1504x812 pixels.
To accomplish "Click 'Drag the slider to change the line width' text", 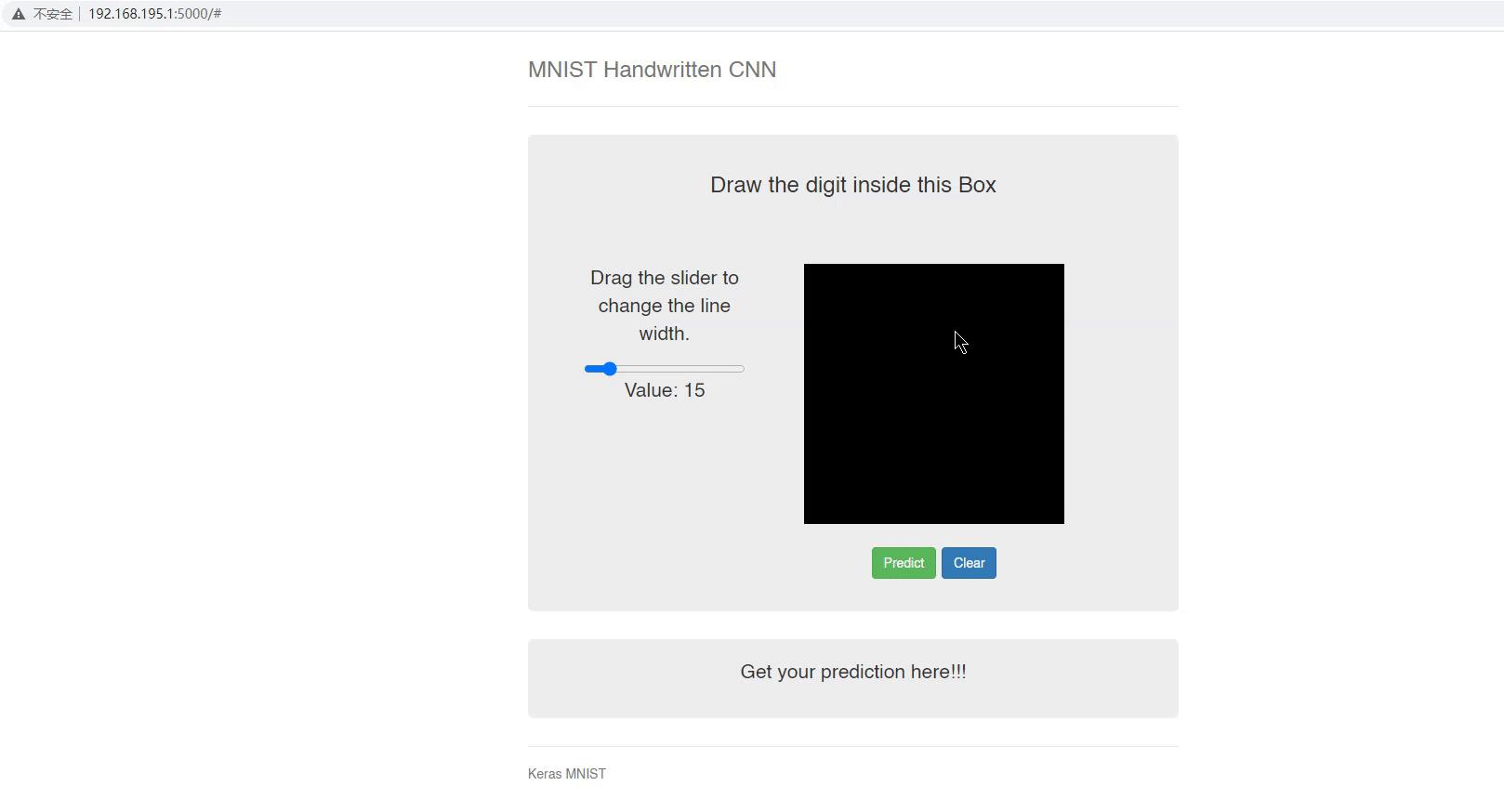I will (x=665, y=306).
